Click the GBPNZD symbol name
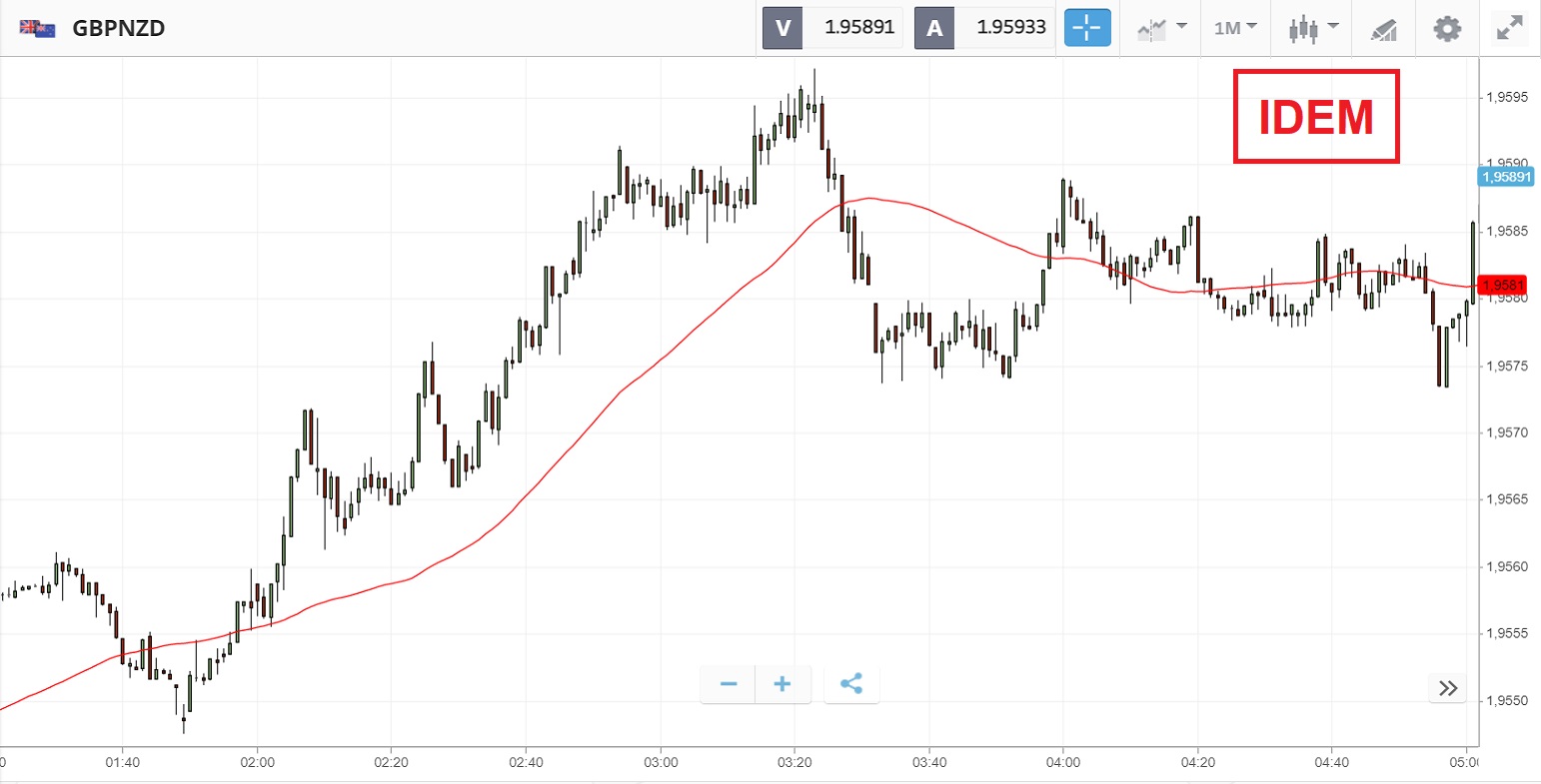This screenshot has height=784, width=1541. [x=118, y=28]
